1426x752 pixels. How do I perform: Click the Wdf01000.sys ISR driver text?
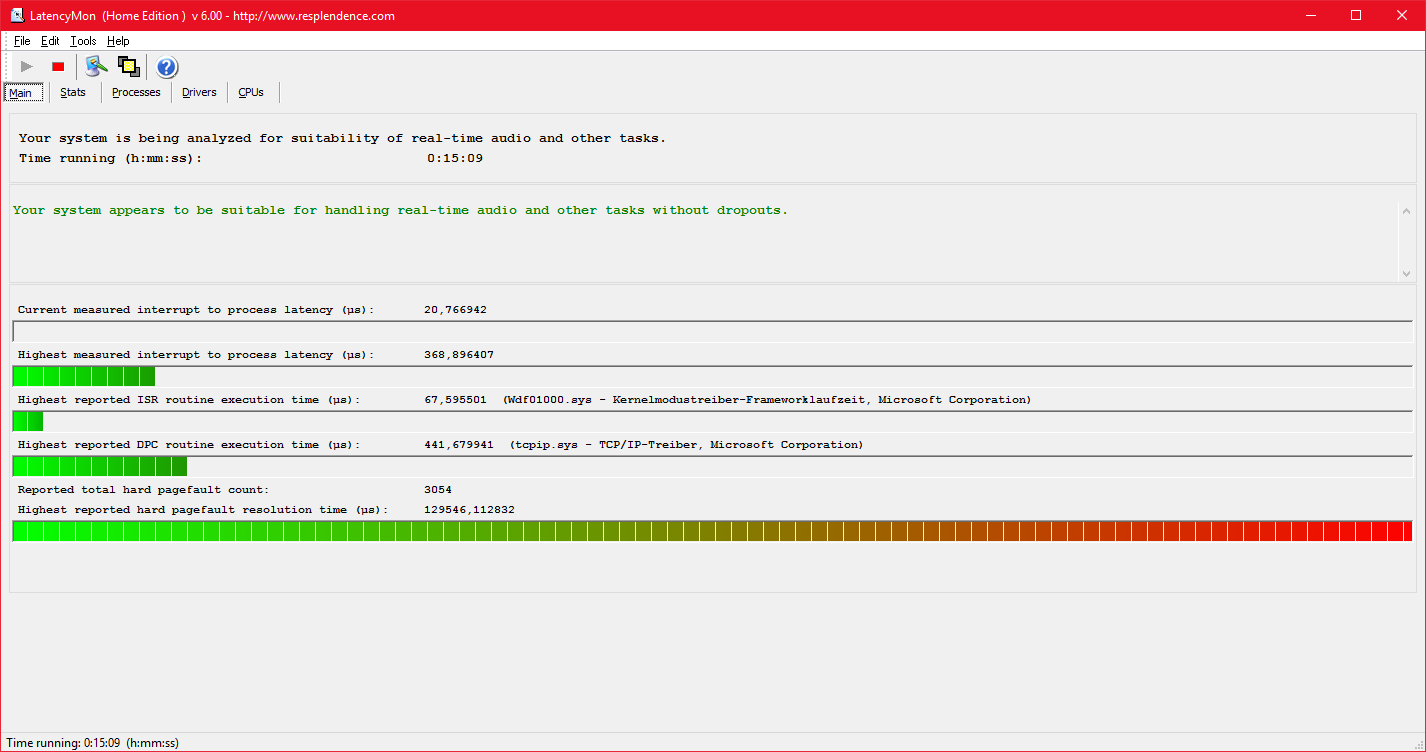[767, 400]
